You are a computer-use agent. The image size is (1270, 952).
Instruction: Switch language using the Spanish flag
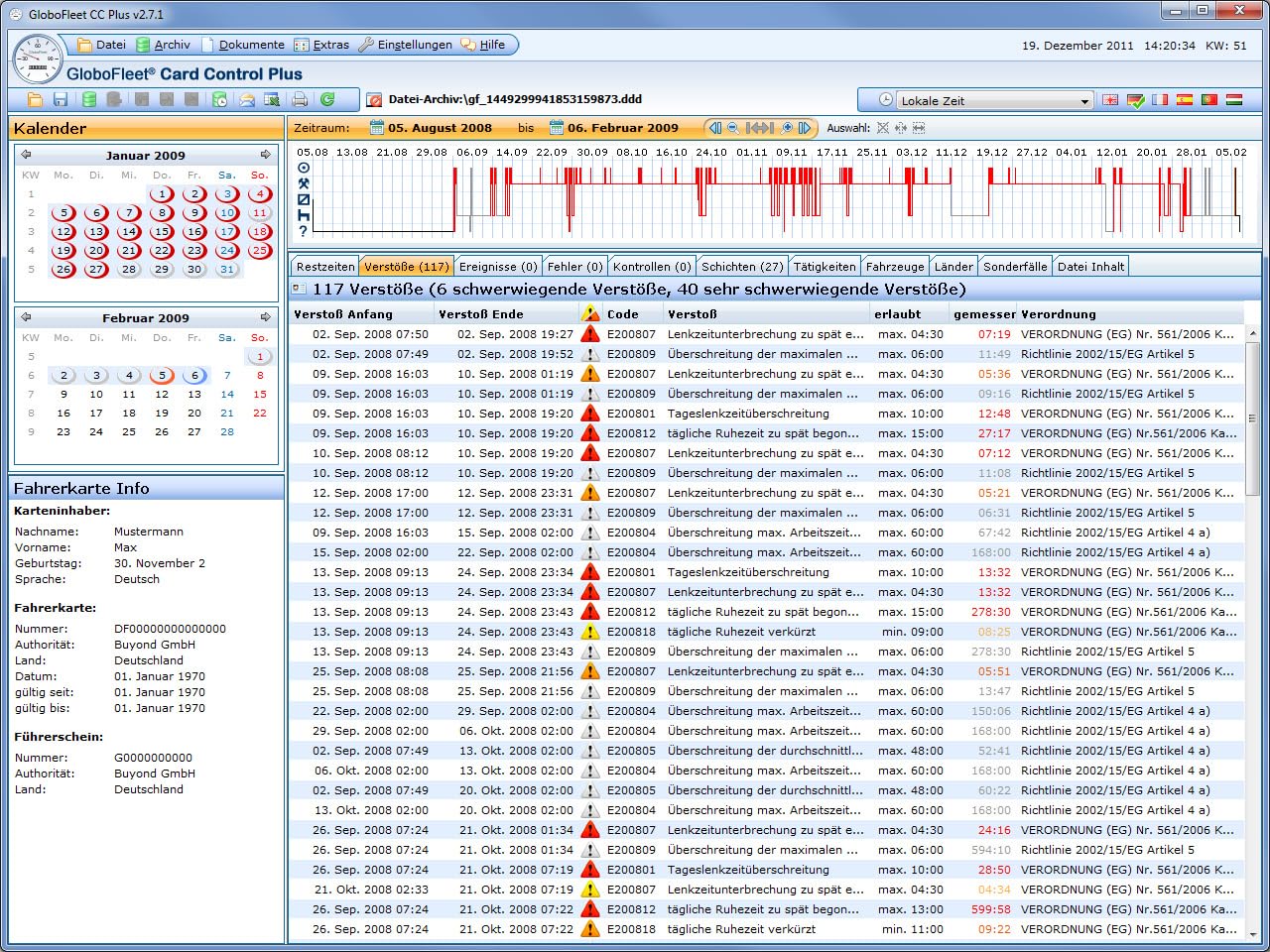(1185, 100)
